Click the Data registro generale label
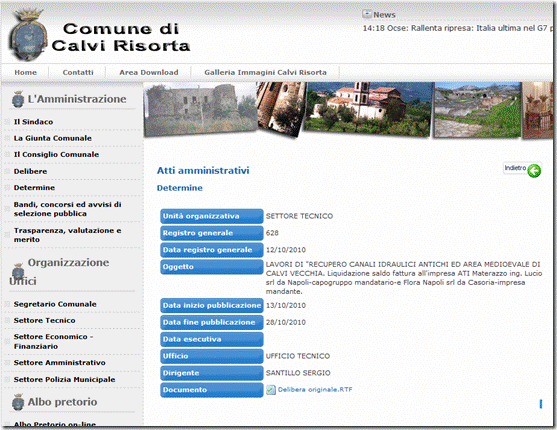 pos(212,250)
